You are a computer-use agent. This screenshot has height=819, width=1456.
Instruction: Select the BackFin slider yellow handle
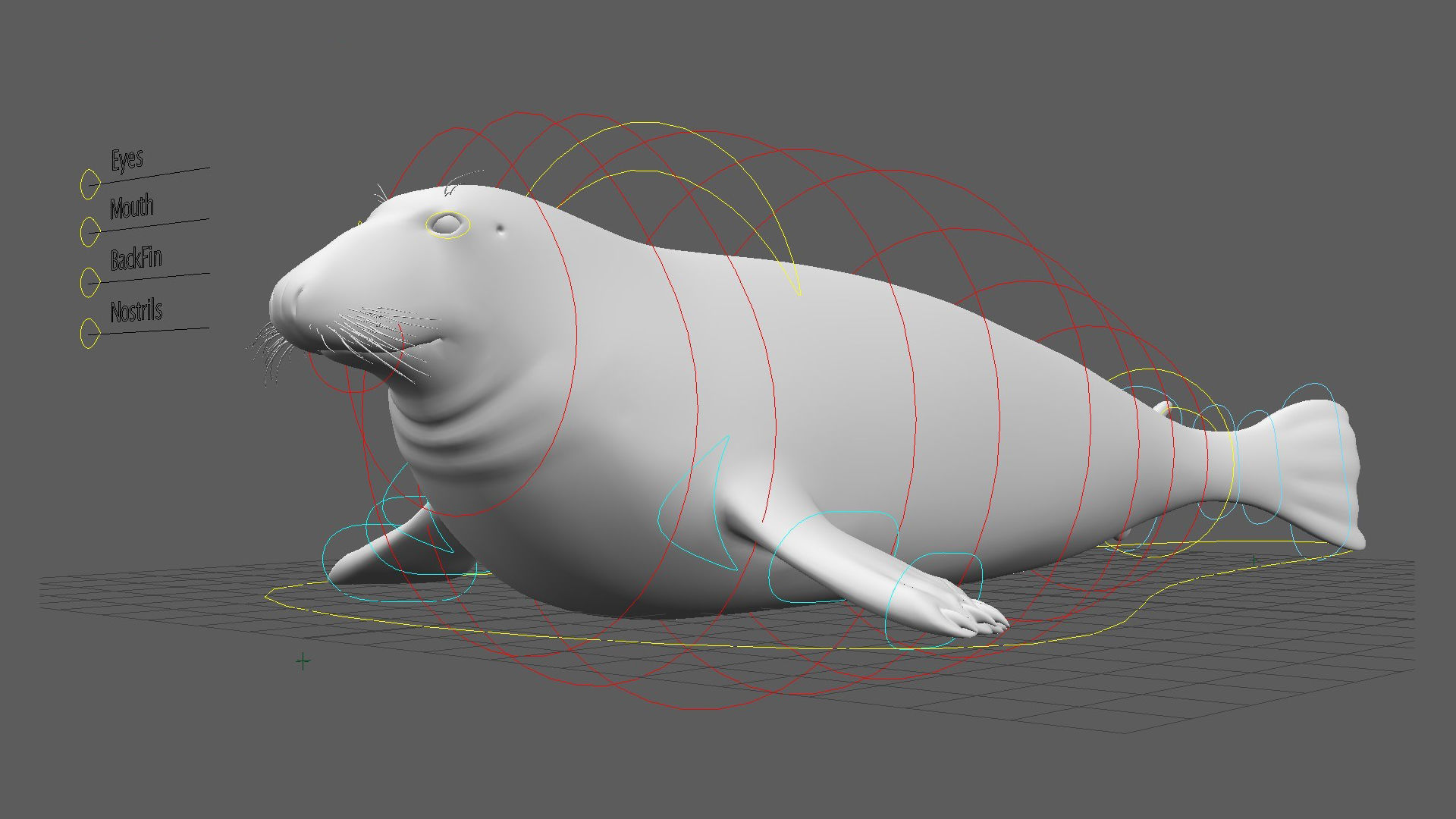pyautogui.click(x=89, y=282)
